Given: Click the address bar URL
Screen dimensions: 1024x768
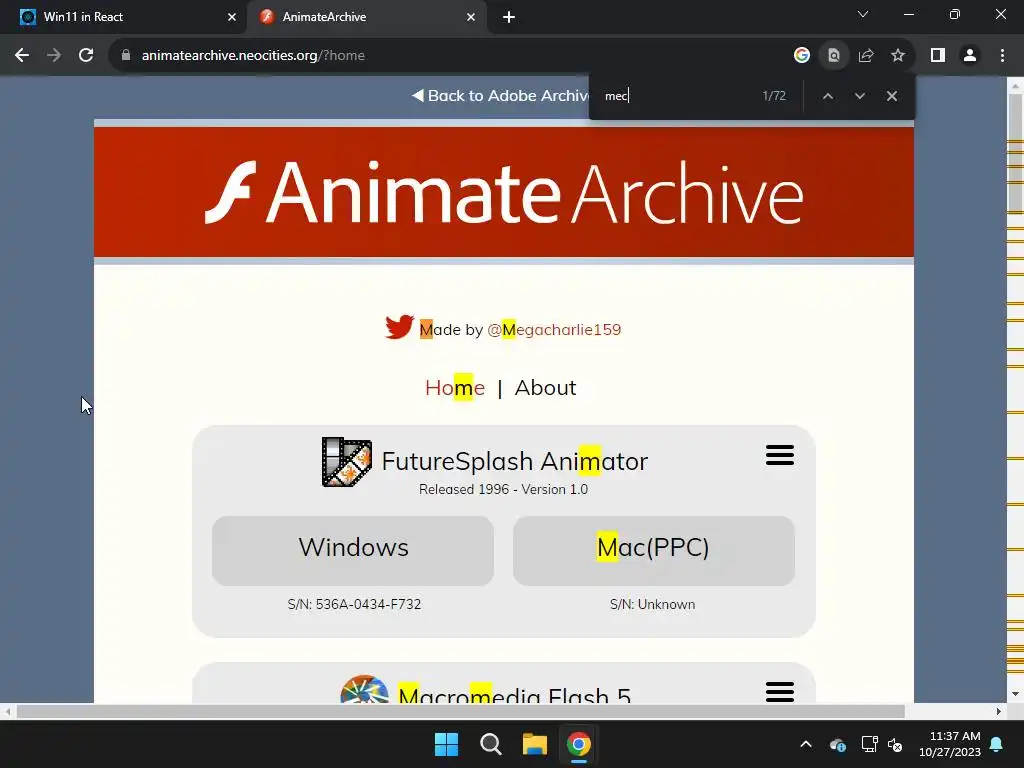Looking at the screenshot, I should pyautogui.click(x=253, y=56).
